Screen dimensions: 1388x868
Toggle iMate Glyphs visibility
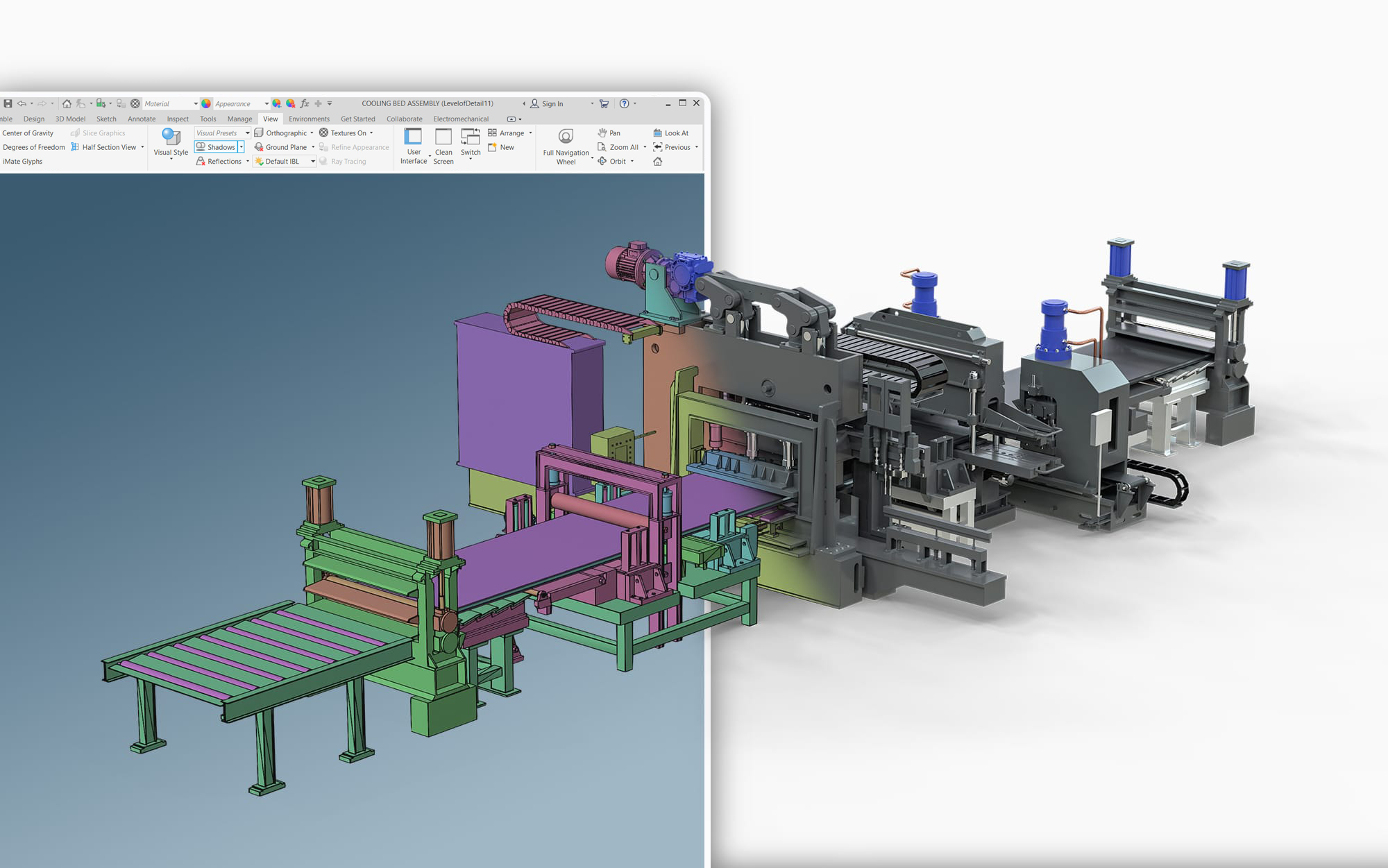point(22,162)
